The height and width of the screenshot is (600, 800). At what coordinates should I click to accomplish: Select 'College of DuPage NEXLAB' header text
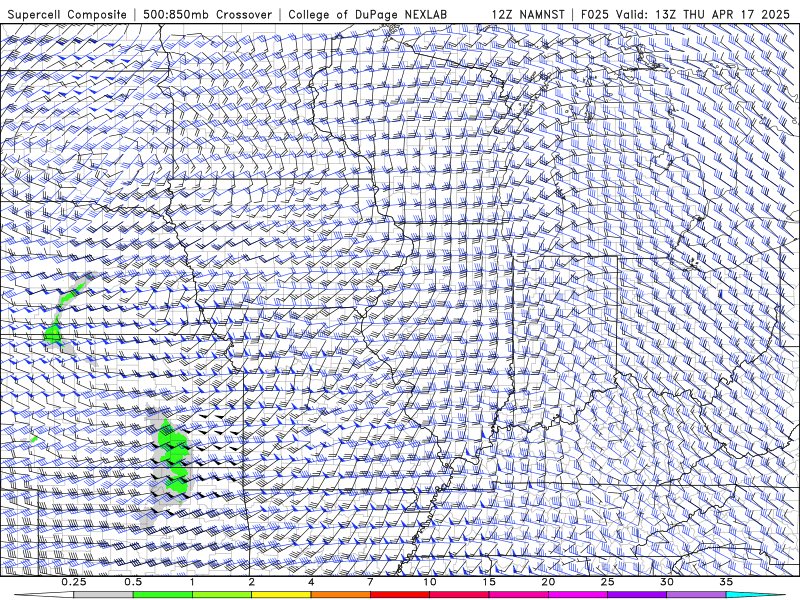pos(367,14)
